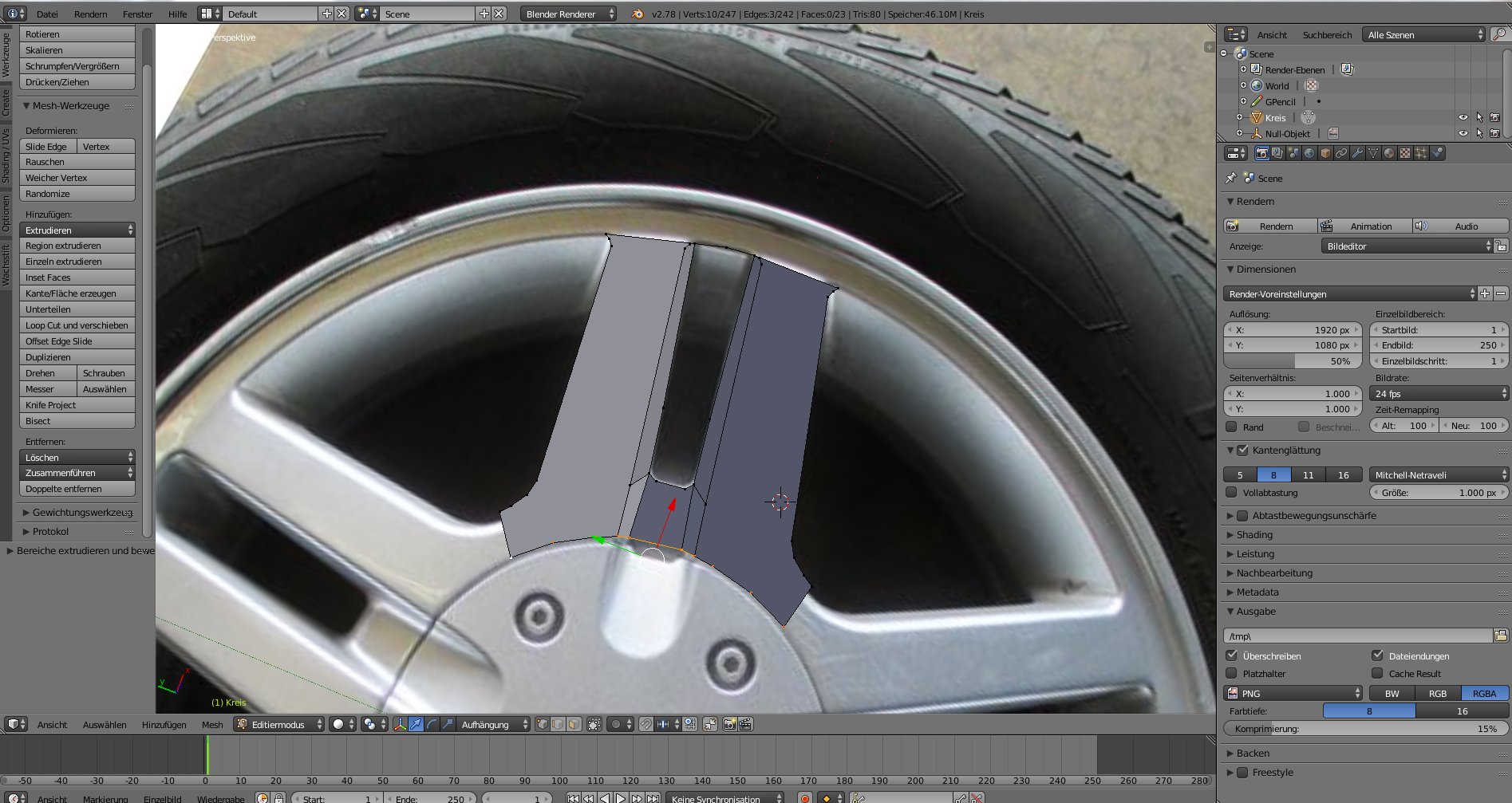The height and width of the screenshot is (803, 1512).
Task: Select the rotate manipulator arc icon
Action: click(x=432, y=724)
